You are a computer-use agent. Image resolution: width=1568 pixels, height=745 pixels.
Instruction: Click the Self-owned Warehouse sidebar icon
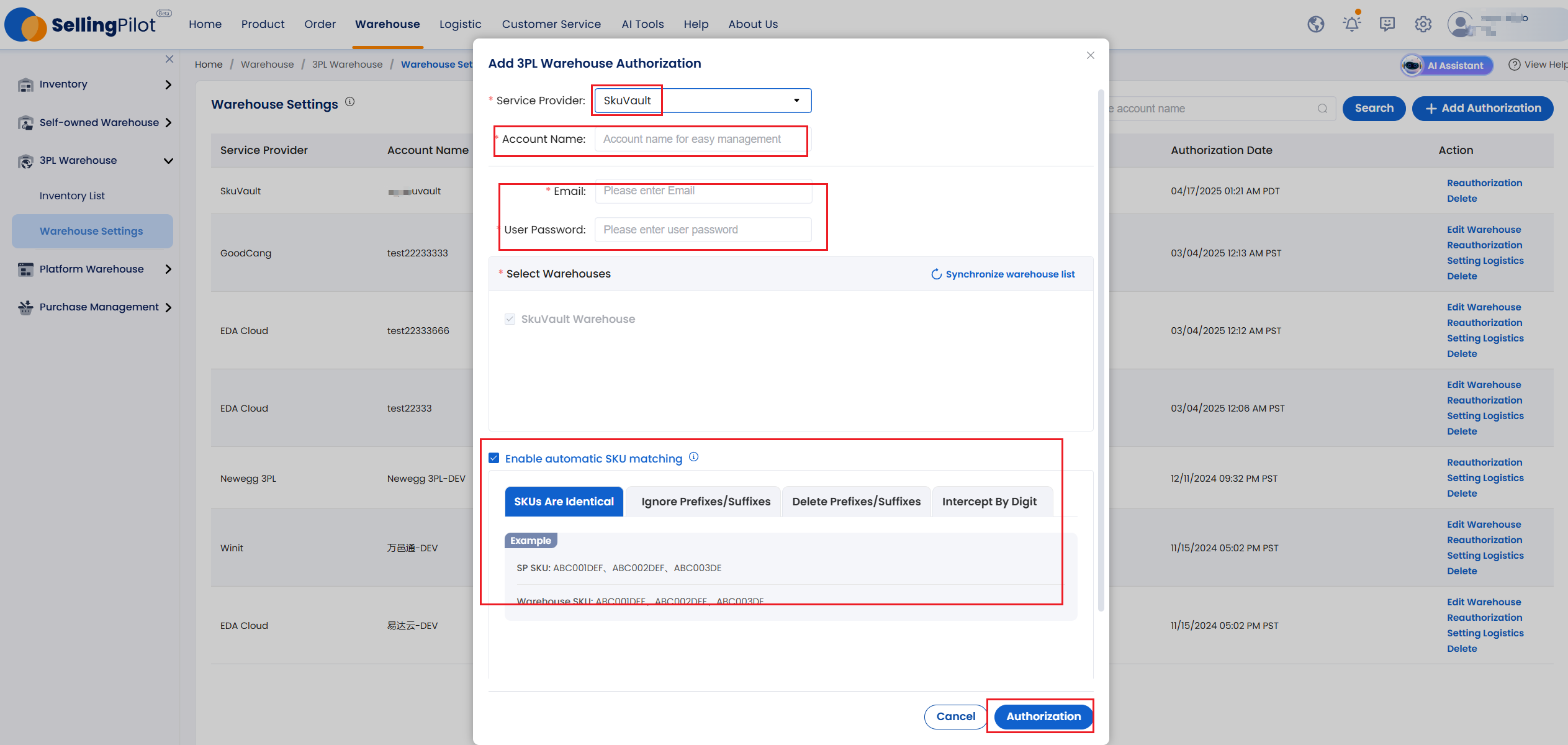coord(25,123)
